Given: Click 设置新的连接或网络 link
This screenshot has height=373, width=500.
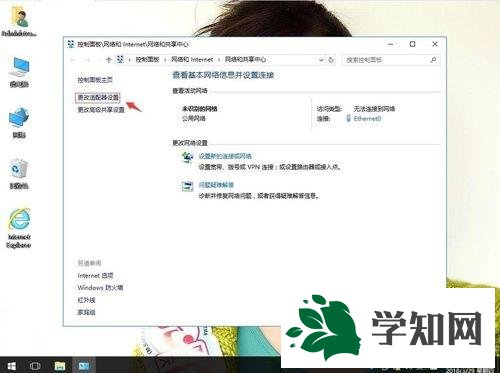Looking at the screenshot, I should tap(225, 156).
